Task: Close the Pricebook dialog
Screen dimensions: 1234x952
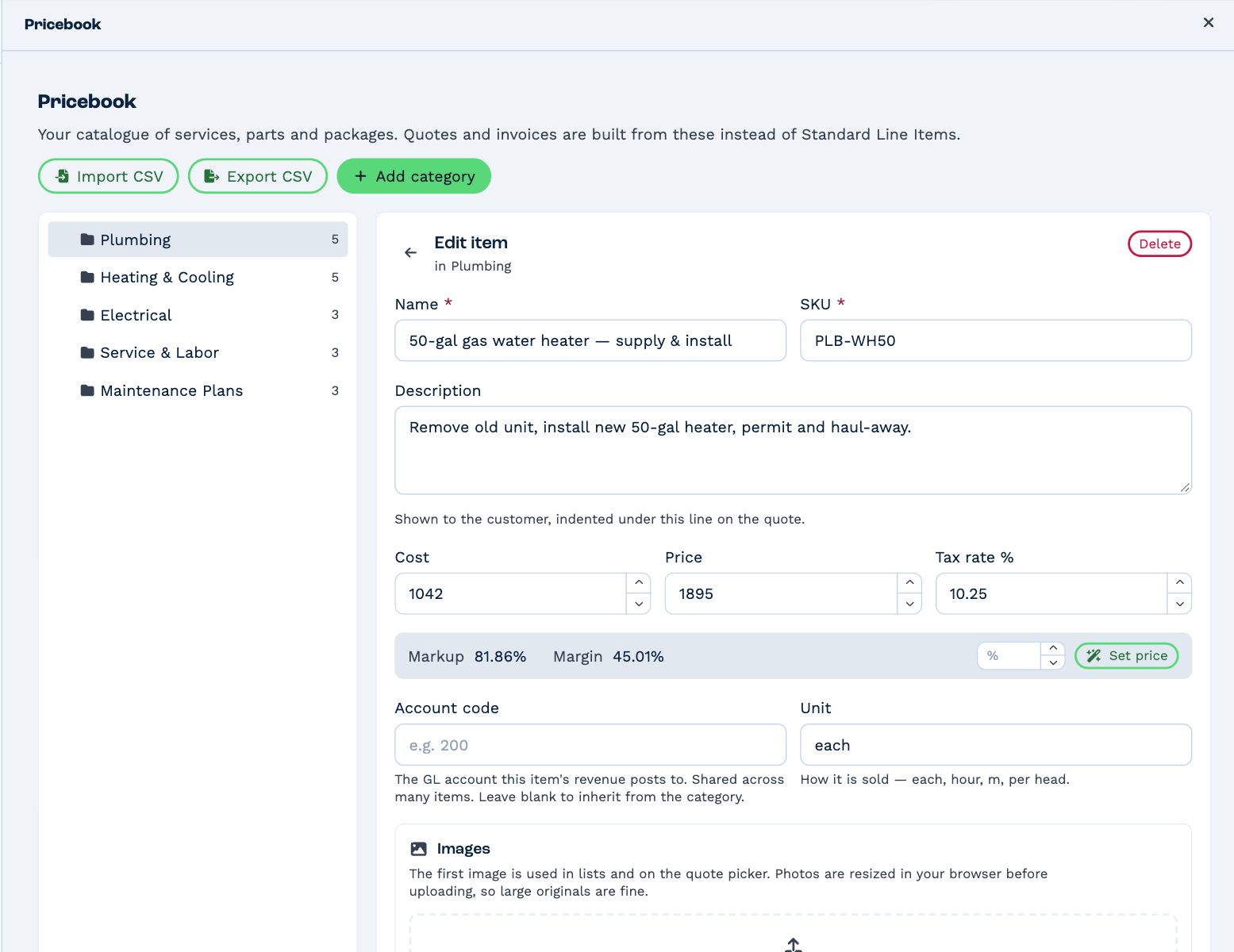Action: 1208,23
